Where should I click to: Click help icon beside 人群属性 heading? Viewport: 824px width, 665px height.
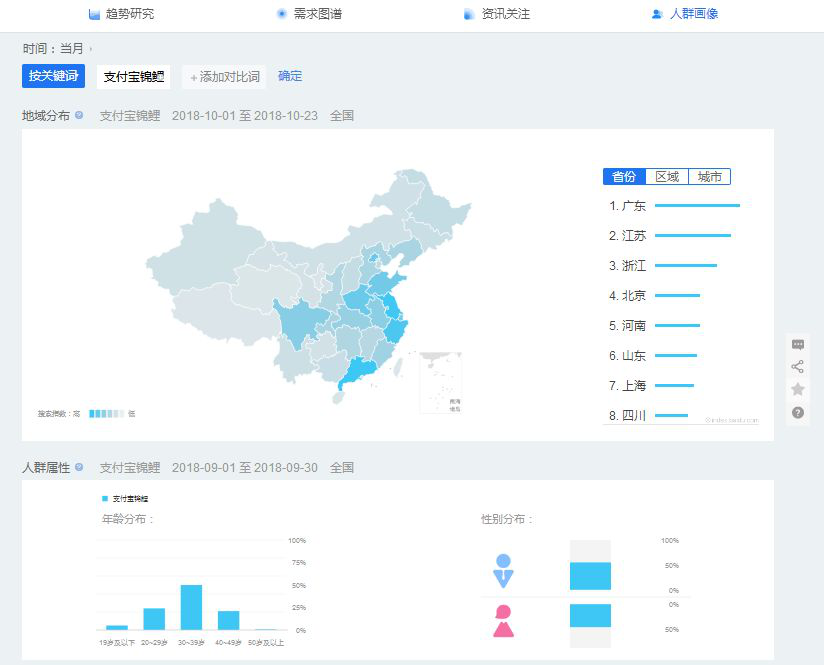[79, 467]
